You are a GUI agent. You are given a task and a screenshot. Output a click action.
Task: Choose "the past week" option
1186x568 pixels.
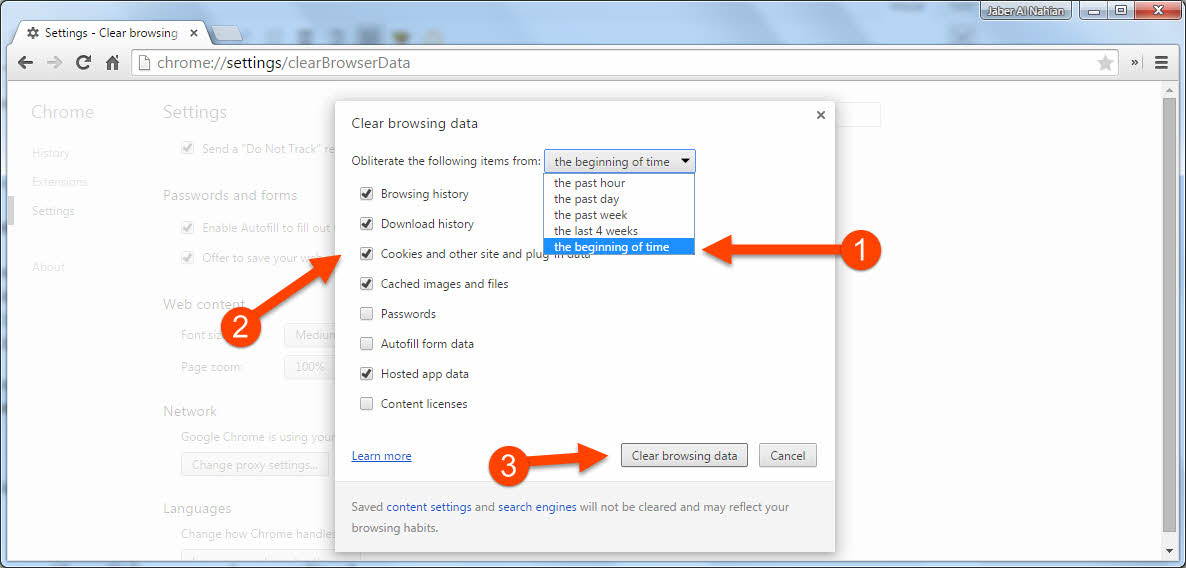(x=619, y=215)
